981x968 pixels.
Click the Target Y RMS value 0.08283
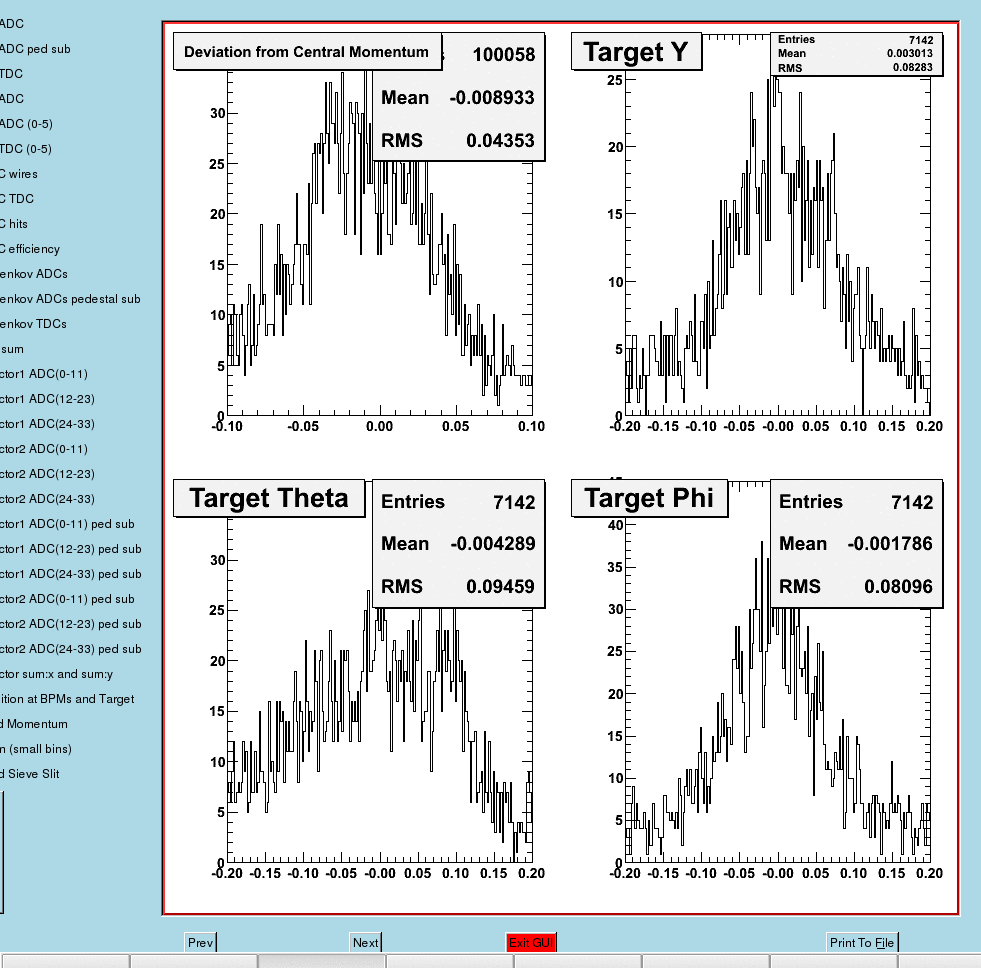913,68
